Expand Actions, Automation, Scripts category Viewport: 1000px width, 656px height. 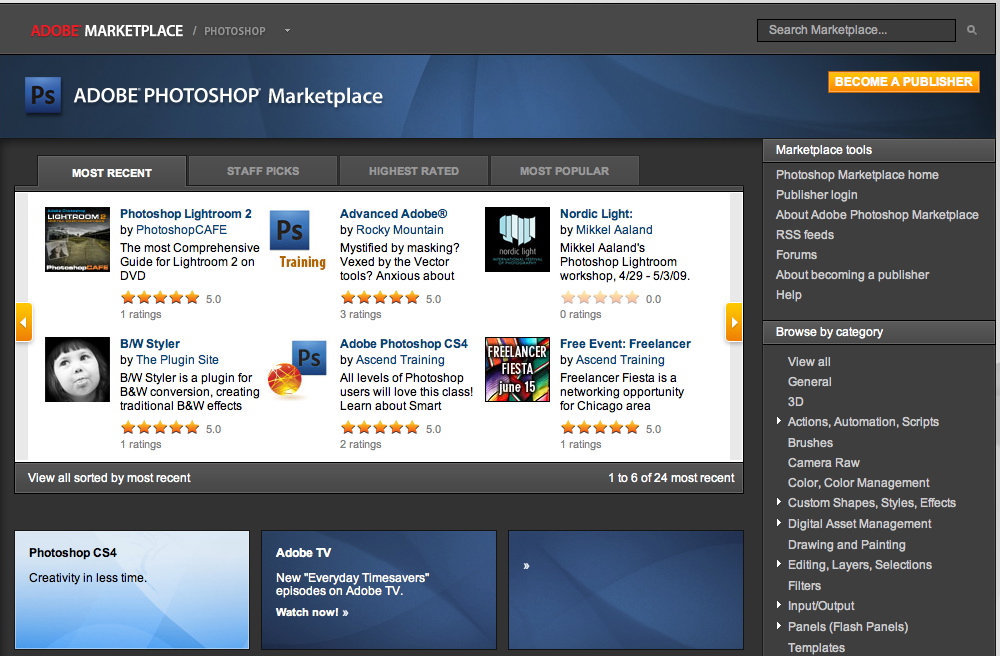click(x=779, y=421)
